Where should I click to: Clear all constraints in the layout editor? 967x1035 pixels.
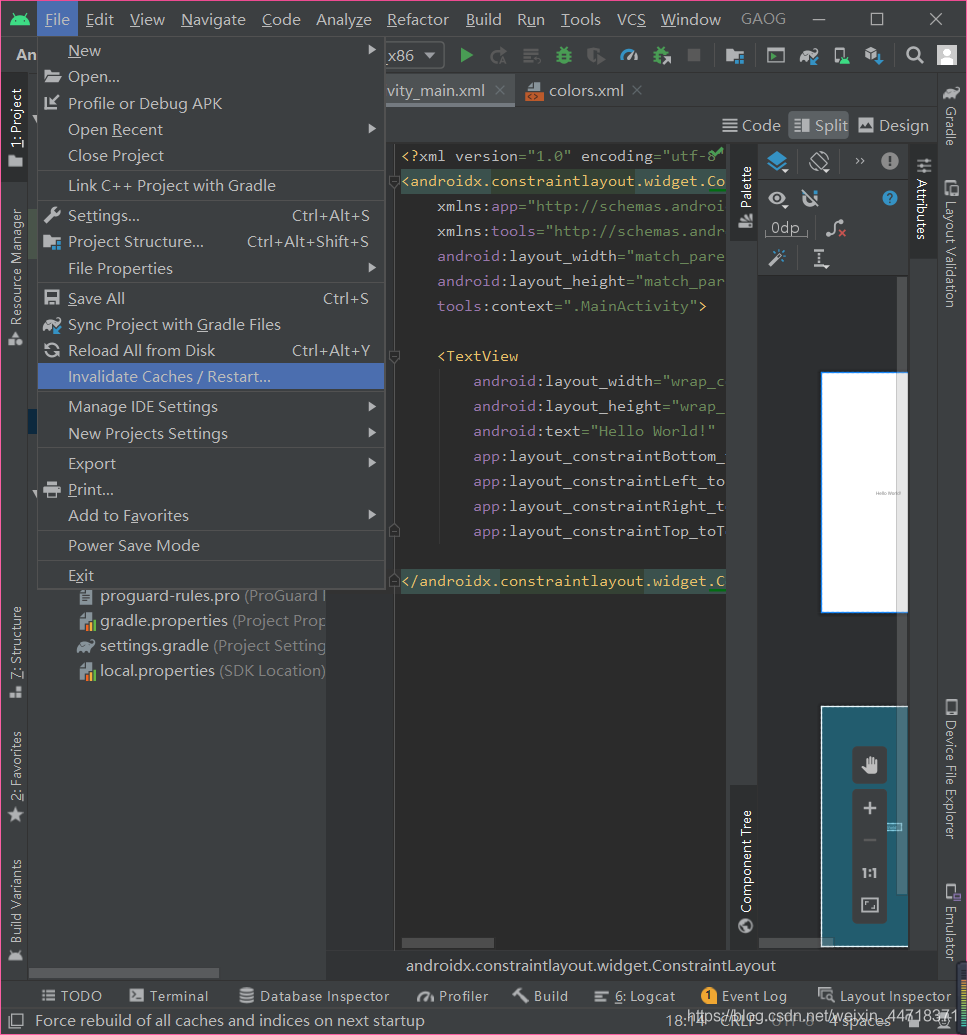[835, 230]
